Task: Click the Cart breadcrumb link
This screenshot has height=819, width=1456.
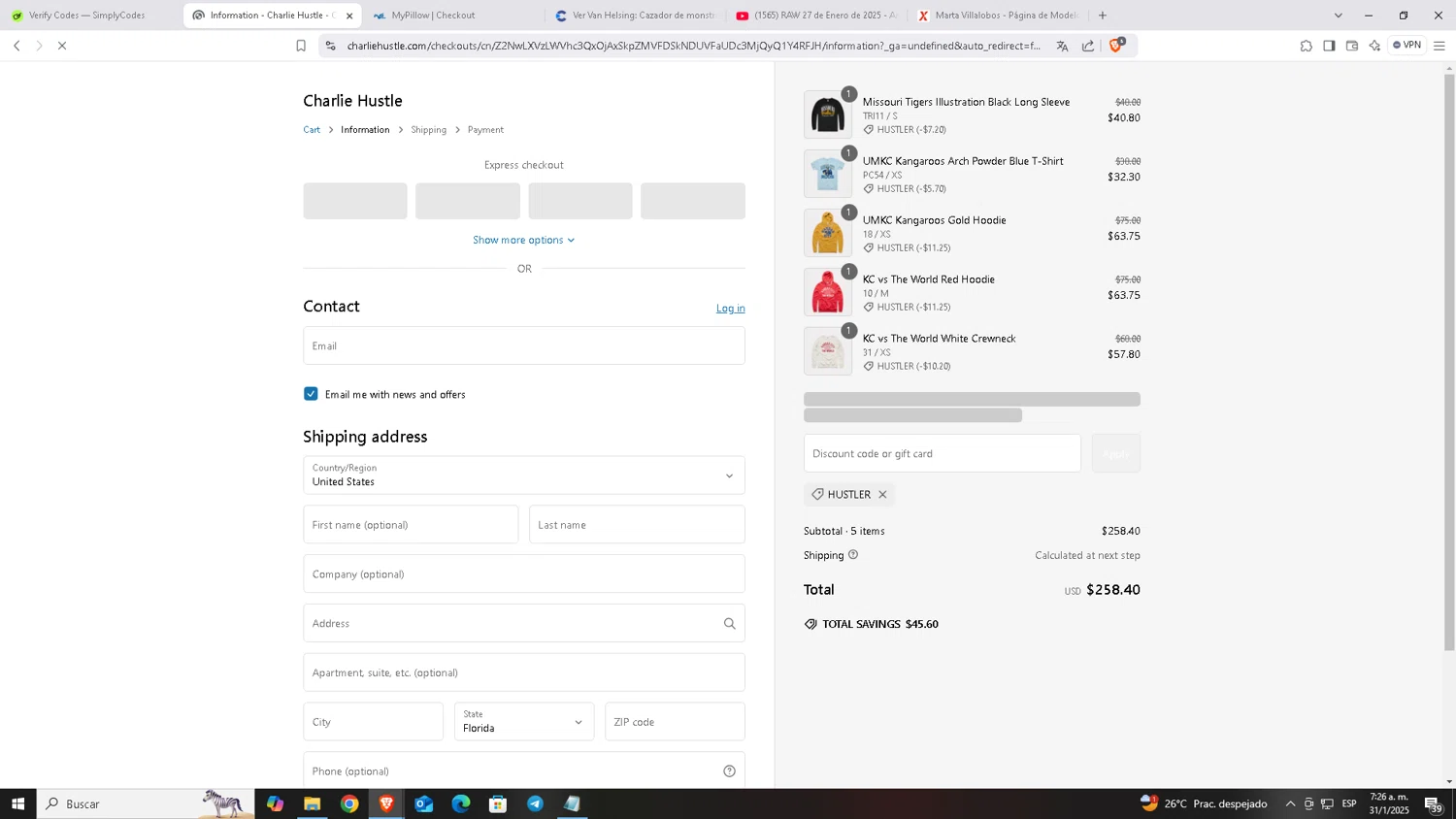Action: [x=312, y=129]
